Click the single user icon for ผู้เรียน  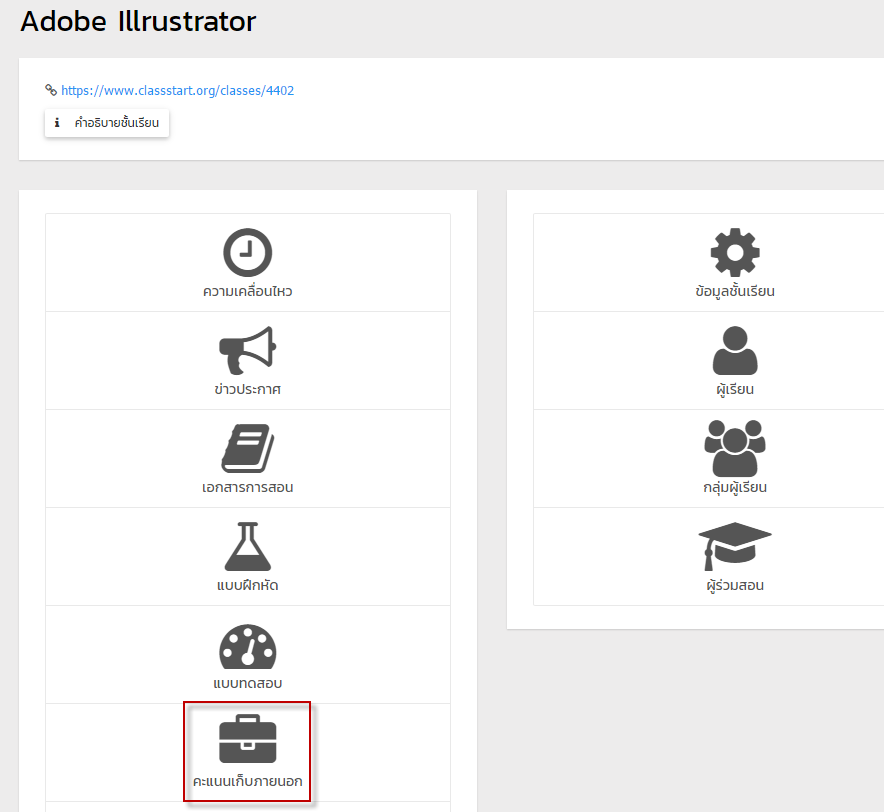coord(735,350)
